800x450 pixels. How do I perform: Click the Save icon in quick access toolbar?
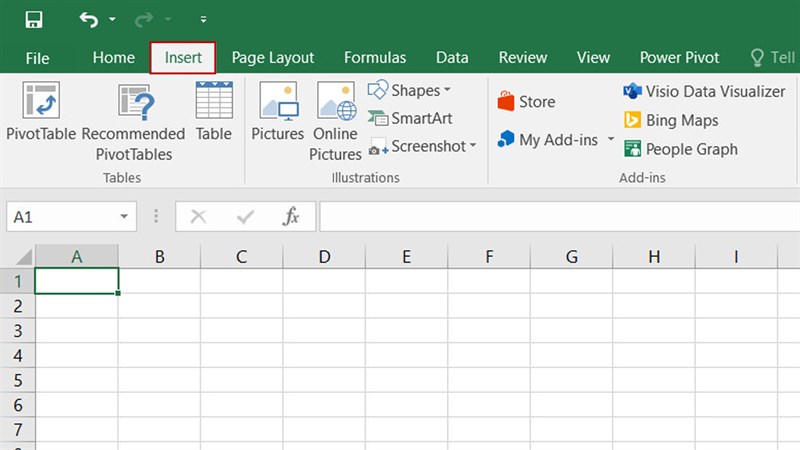(x=34, y=19)
